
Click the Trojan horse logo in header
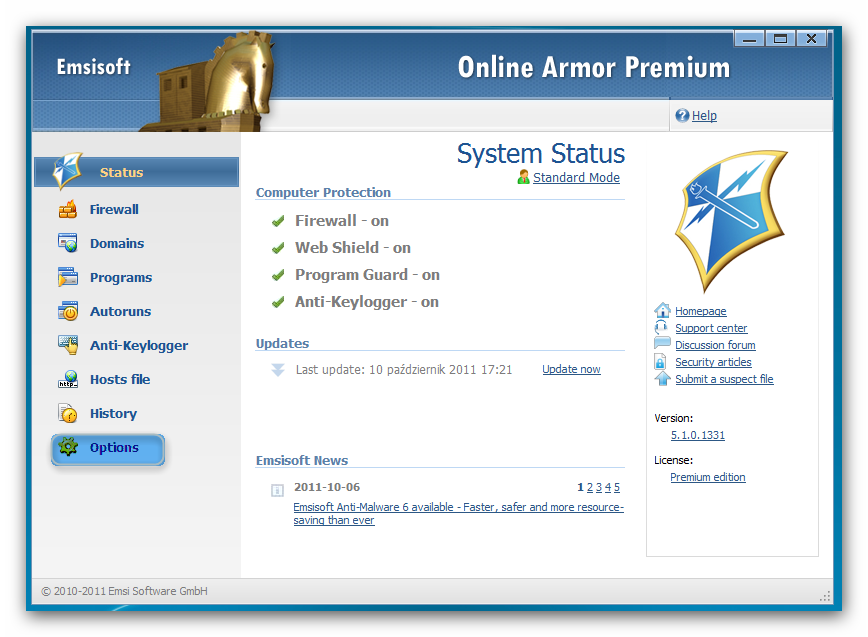[213, 81]
